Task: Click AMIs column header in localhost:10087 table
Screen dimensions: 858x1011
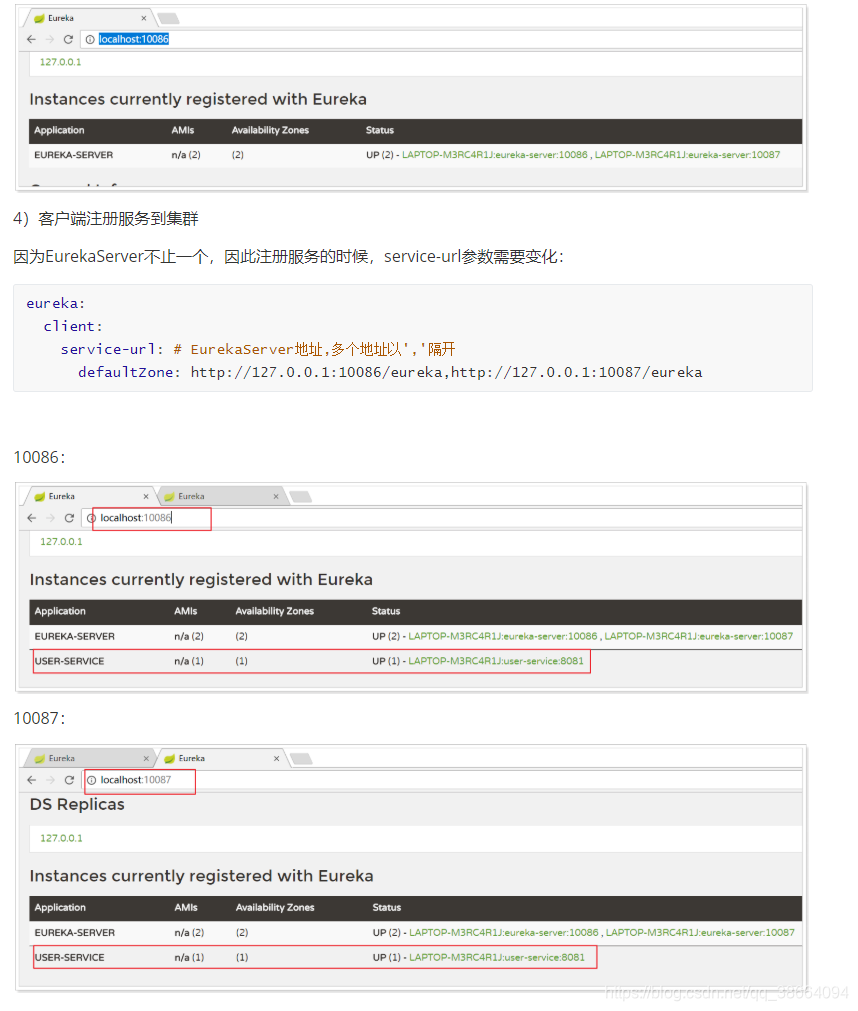Action: click(186, 908)
